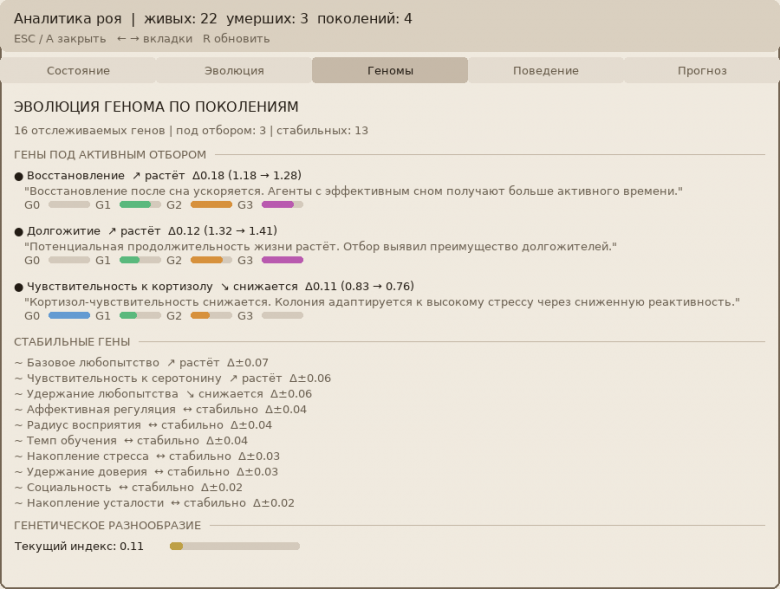
Task: Select the Социальность row
Action: pos(128,488)
